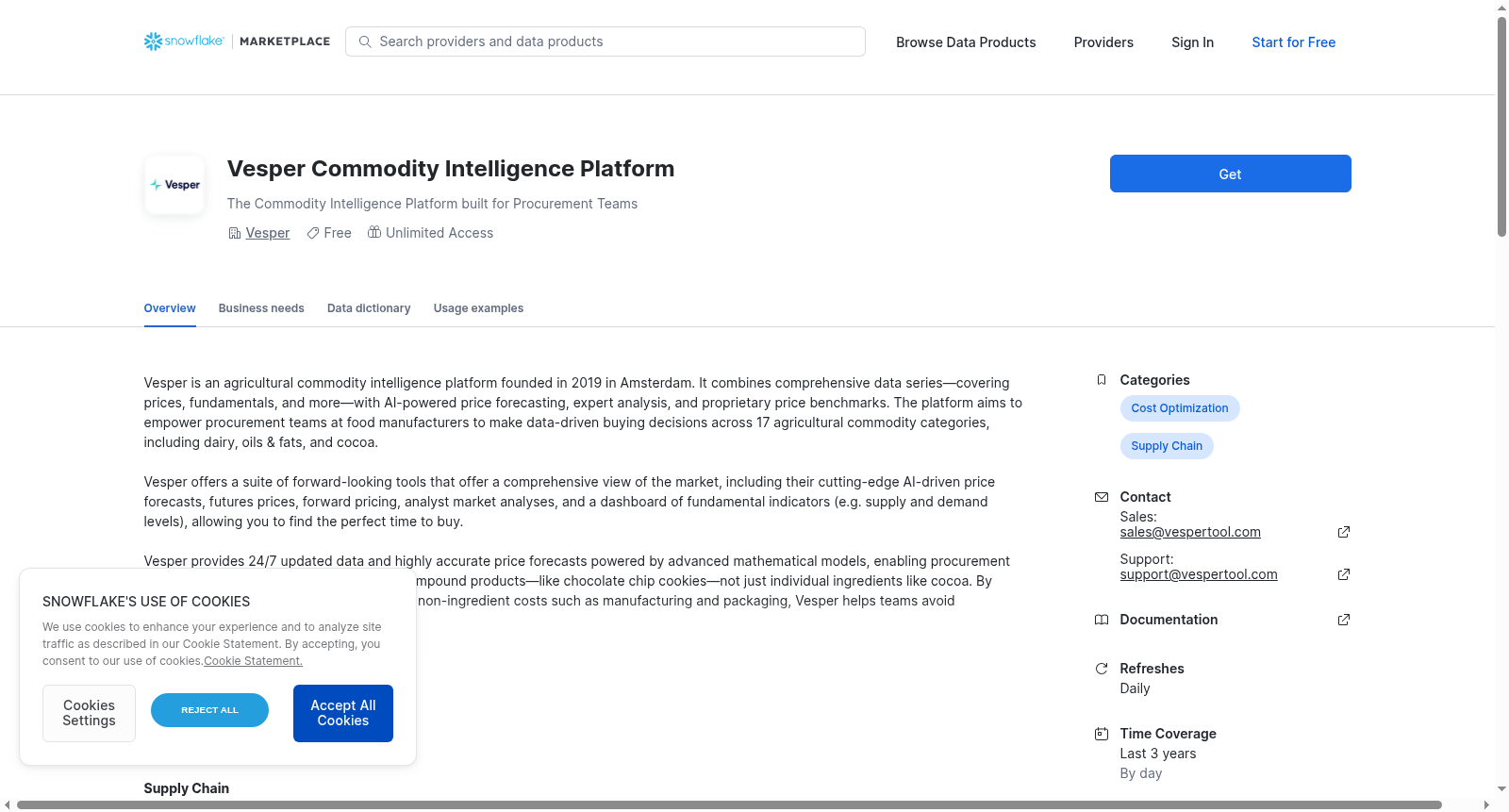Click the Vesper provider logo thumbnail

click(x=174, y=185)
